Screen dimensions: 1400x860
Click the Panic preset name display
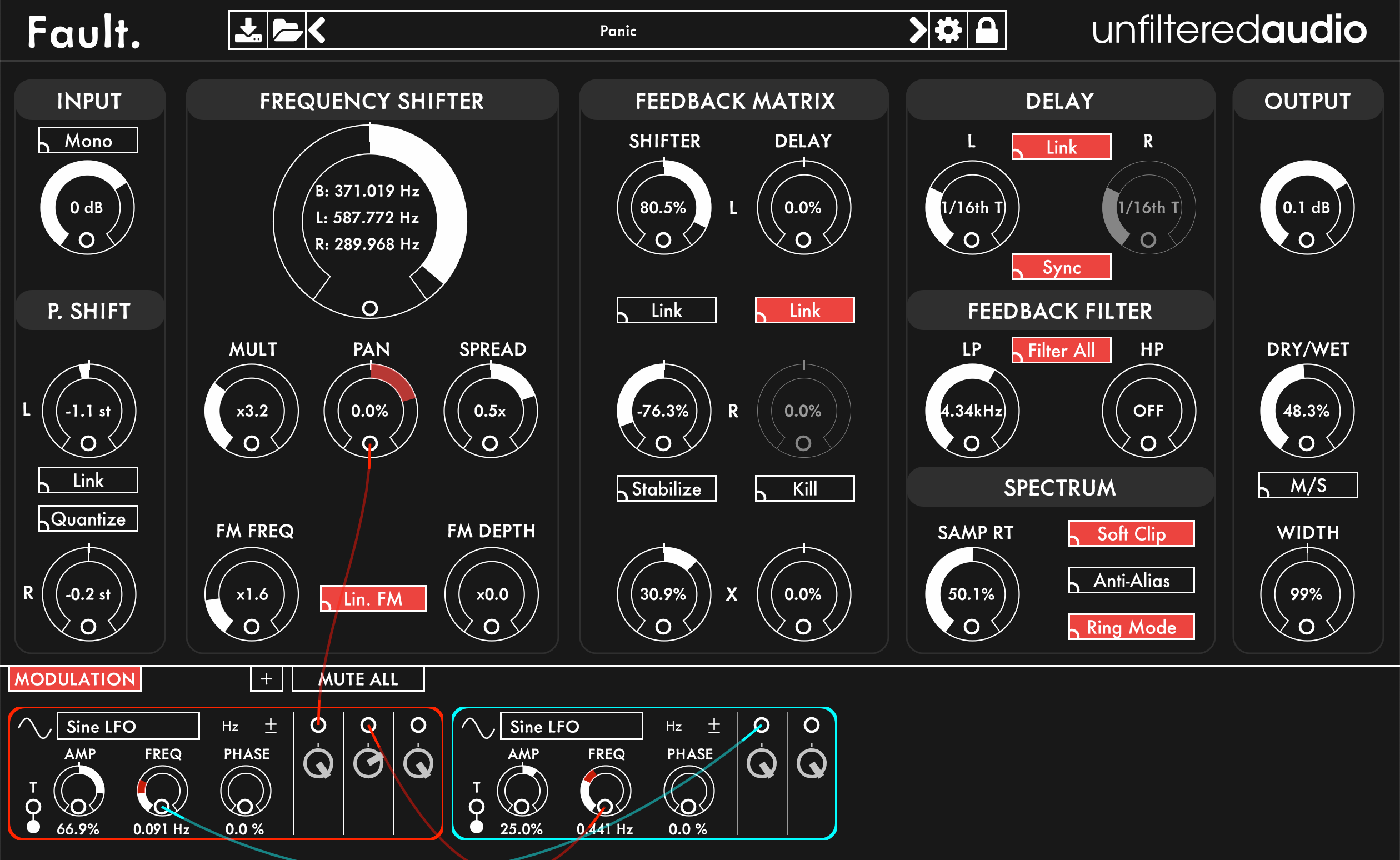[x=618, y=31]
